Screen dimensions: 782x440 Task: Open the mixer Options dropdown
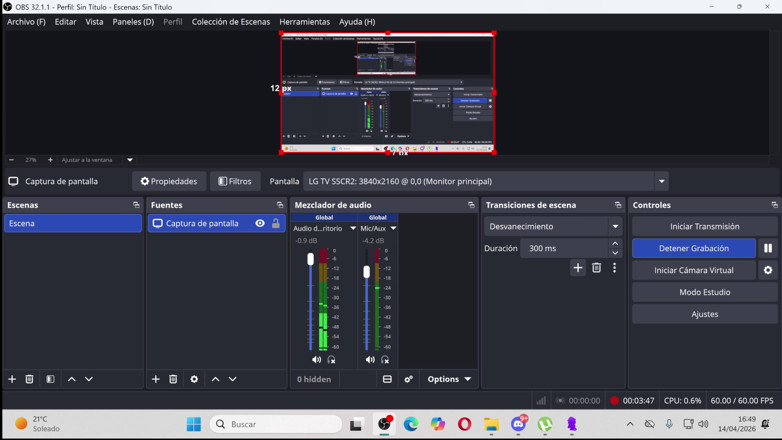(x=449, y=379)
